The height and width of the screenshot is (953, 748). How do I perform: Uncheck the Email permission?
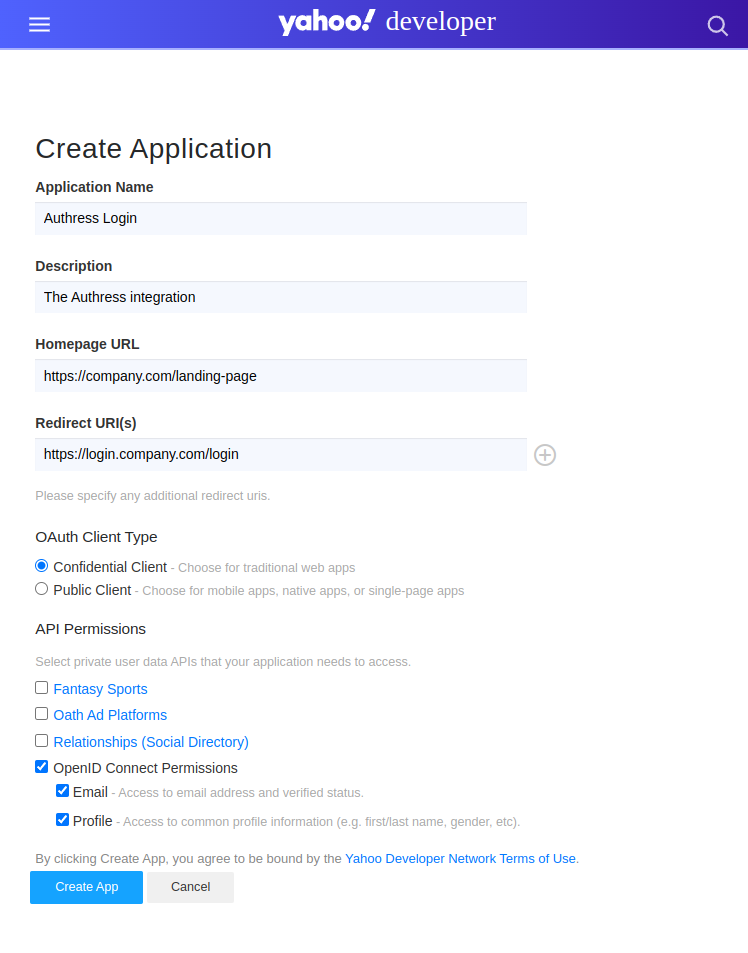coord(63,790)
